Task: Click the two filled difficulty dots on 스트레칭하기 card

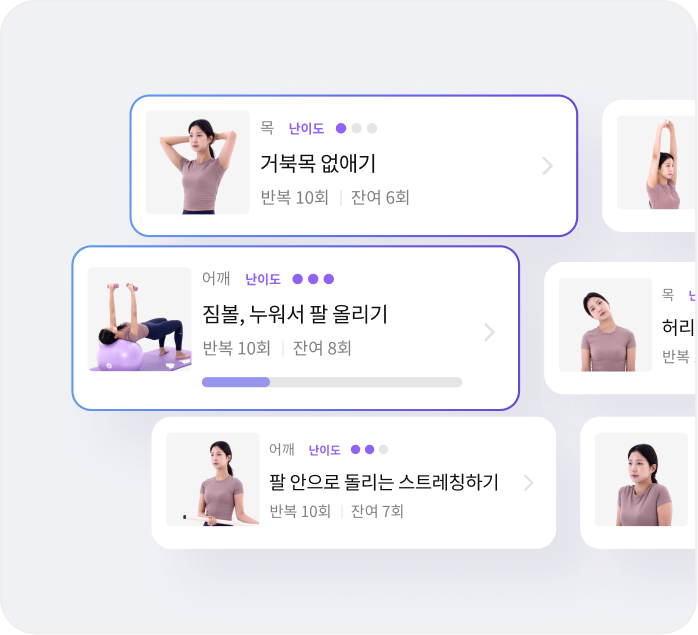Action: [x=362, y=449]
